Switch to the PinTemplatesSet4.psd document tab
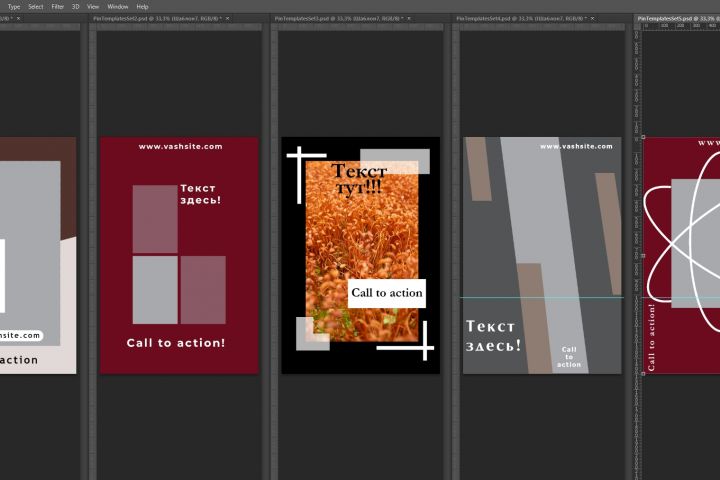720x480 pixels. pyautogui.click(x=520, y=18)
